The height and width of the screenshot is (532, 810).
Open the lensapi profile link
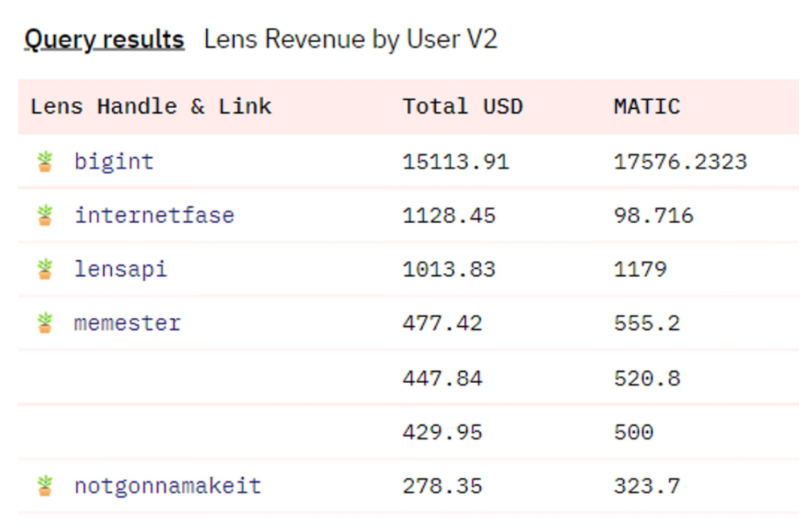click(x=121, y=270)
